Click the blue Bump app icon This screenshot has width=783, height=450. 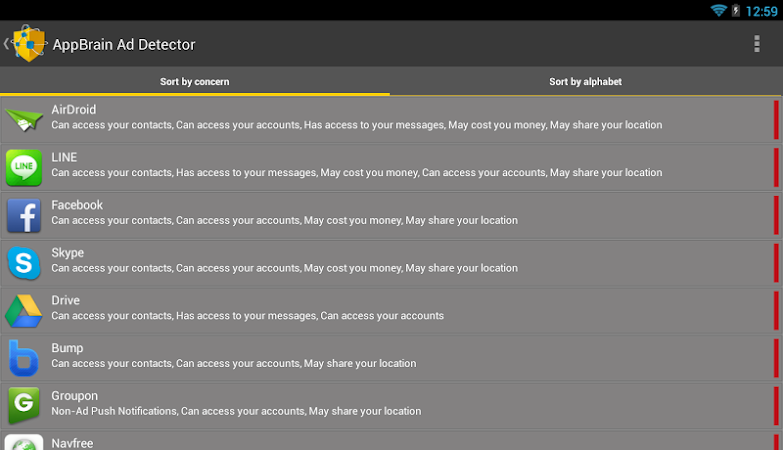click(24, 358)
